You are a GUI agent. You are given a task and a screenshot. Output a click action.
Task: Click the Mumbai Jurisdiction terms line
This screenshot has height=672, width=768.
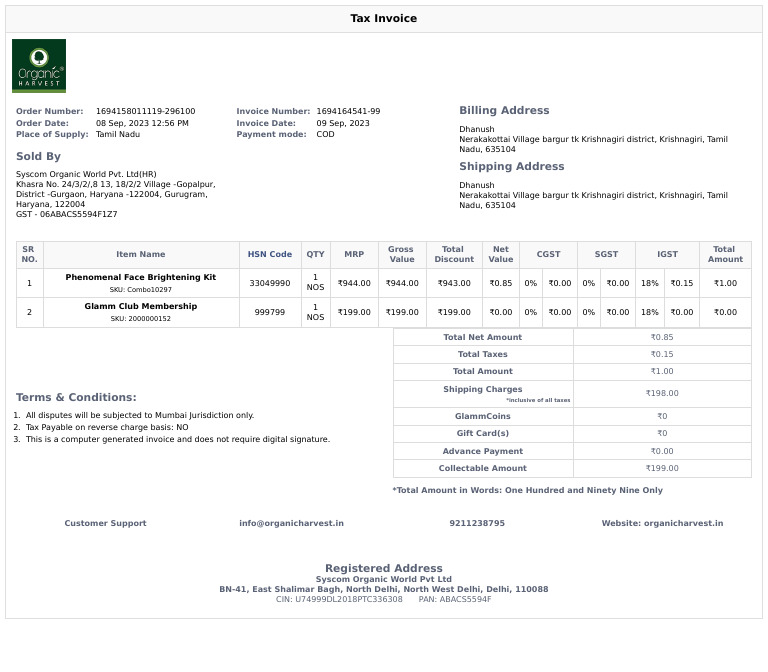tap(140, 415)
